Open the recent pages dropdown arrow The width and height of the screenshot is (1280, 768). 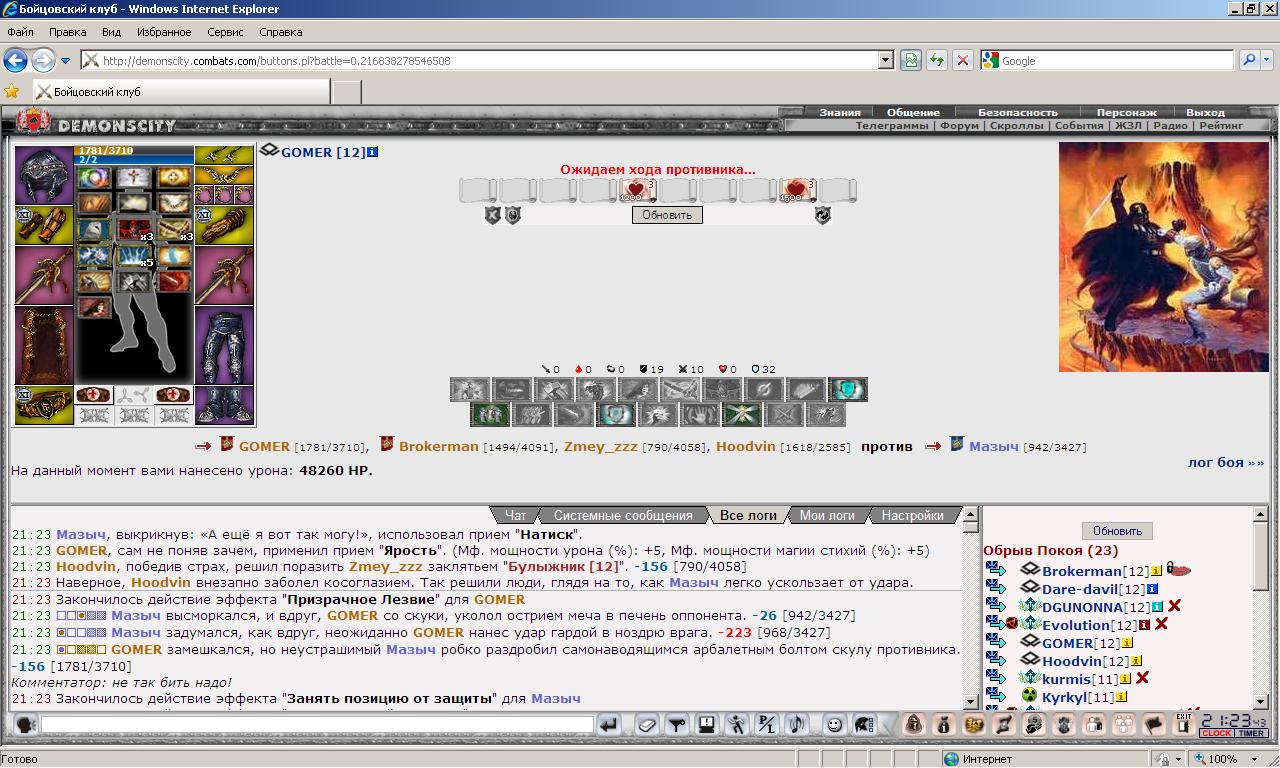(65, 60)
